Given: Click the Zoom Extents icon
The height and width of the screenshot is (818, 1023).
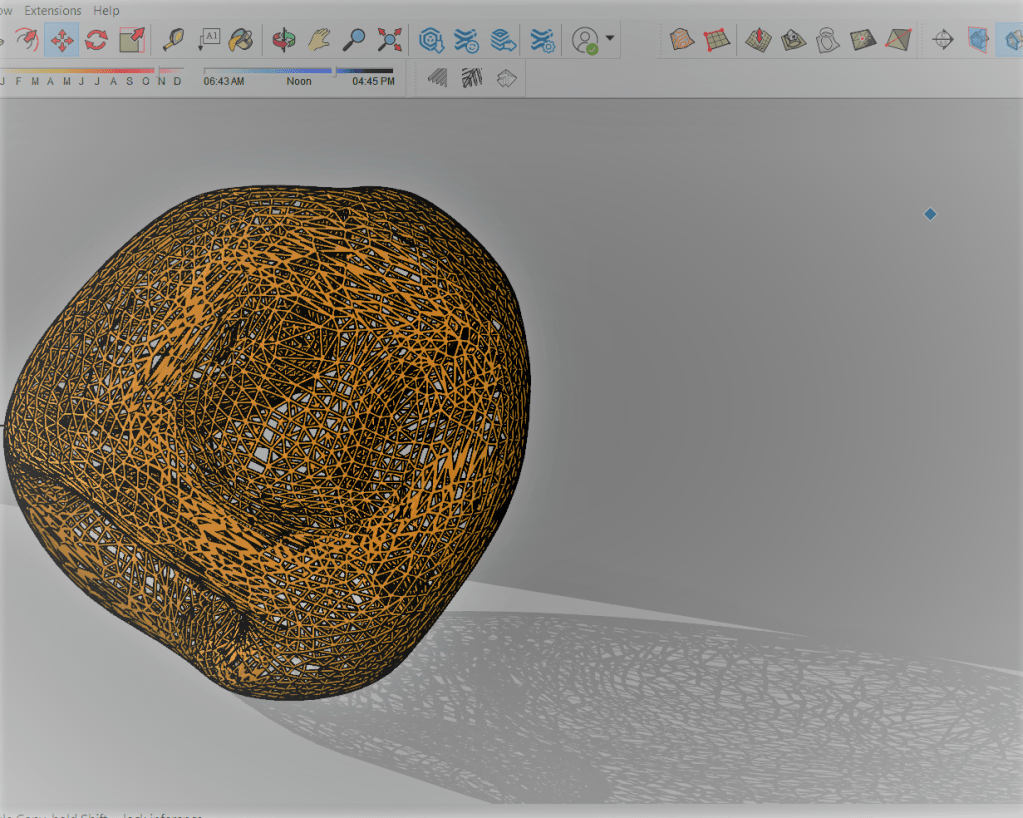Looking at the screenshot, I should pos(389,40).
